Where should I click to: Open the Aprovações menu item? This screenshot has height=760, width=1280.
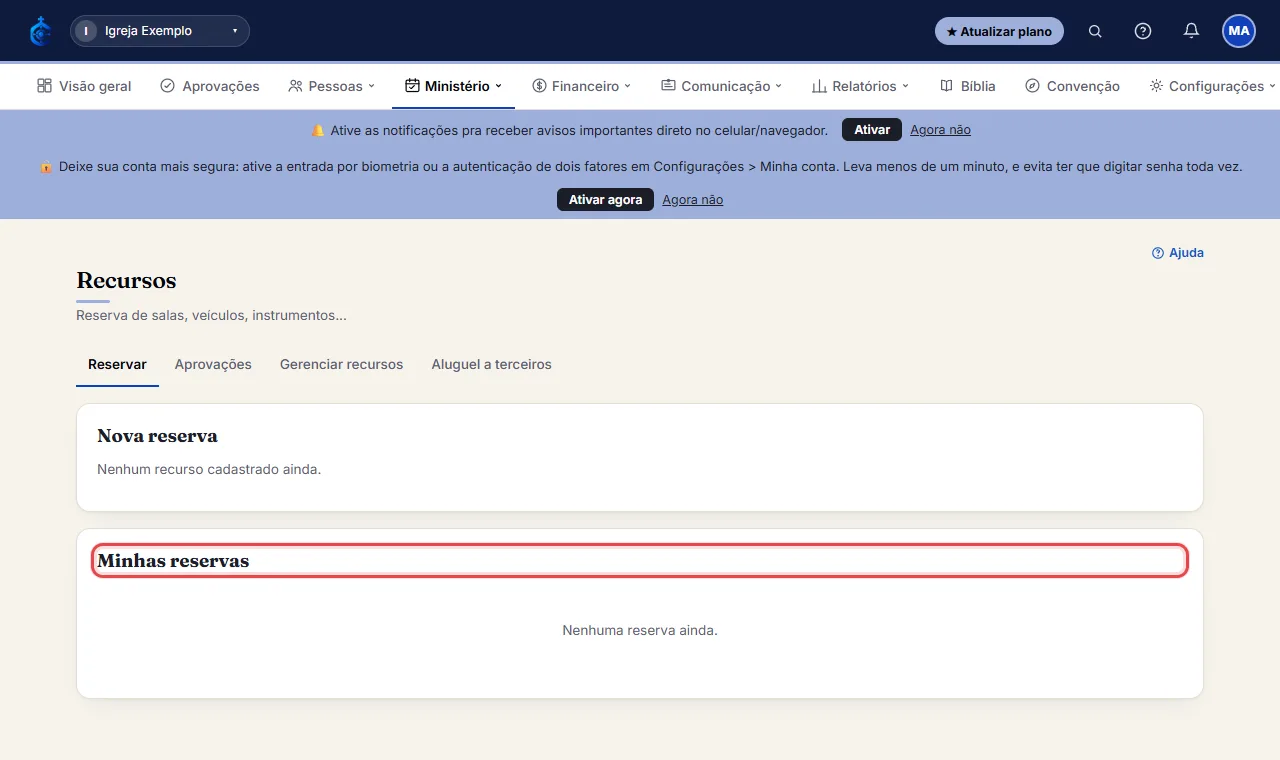point(210,86)
